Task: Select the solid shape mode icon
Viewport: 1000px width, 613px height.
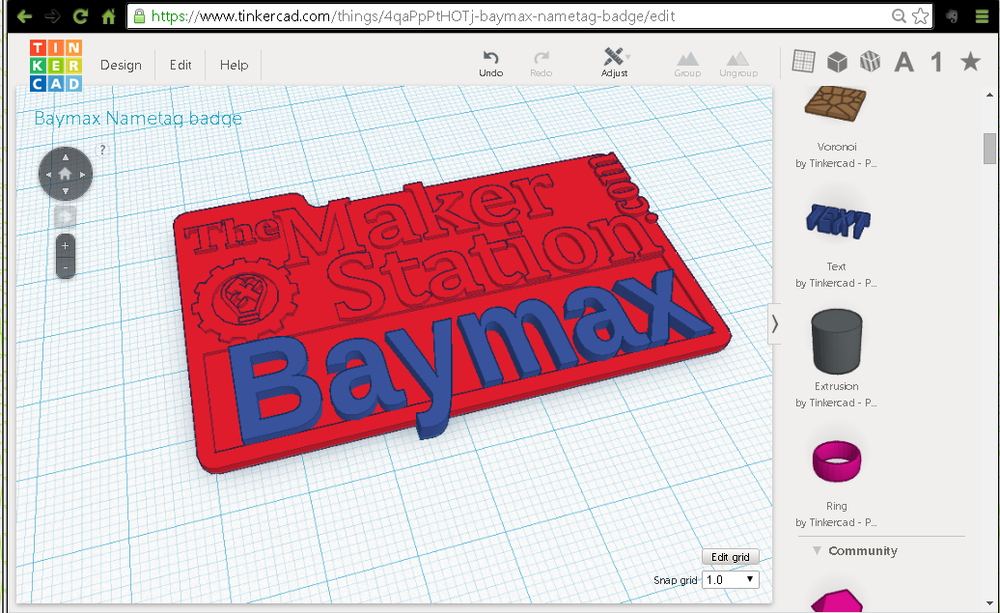Action: 836,61
